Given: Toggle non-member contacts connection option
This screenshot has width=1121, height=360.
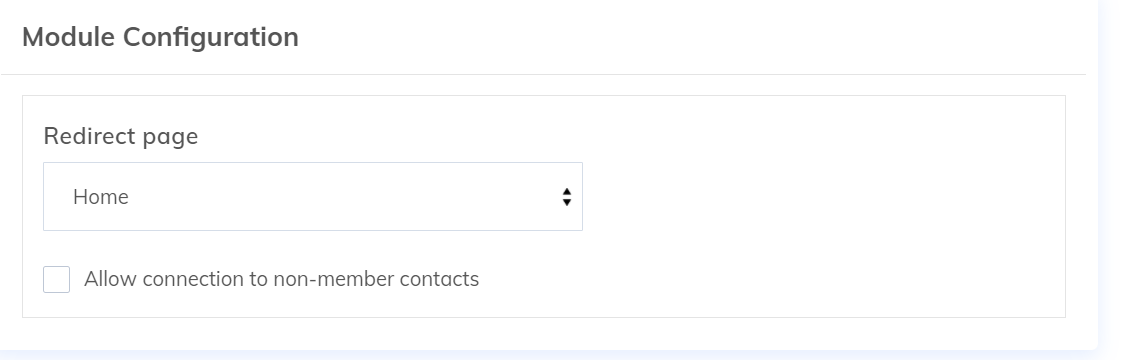Looking at the screenshot, I should tap(56, 279).
